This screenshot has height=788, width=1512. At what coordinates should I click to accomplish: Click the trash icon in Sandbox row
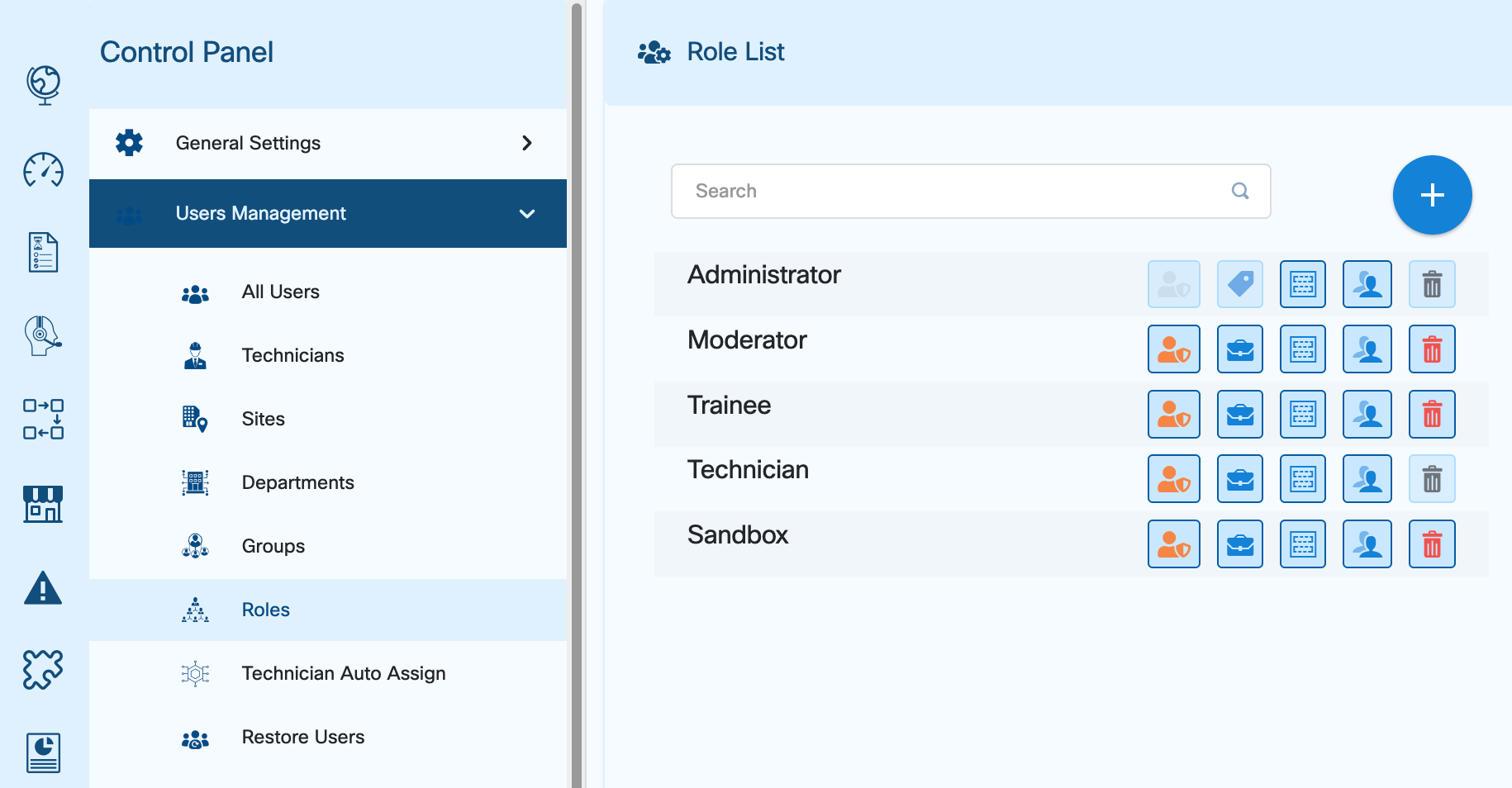[1431, 544]
